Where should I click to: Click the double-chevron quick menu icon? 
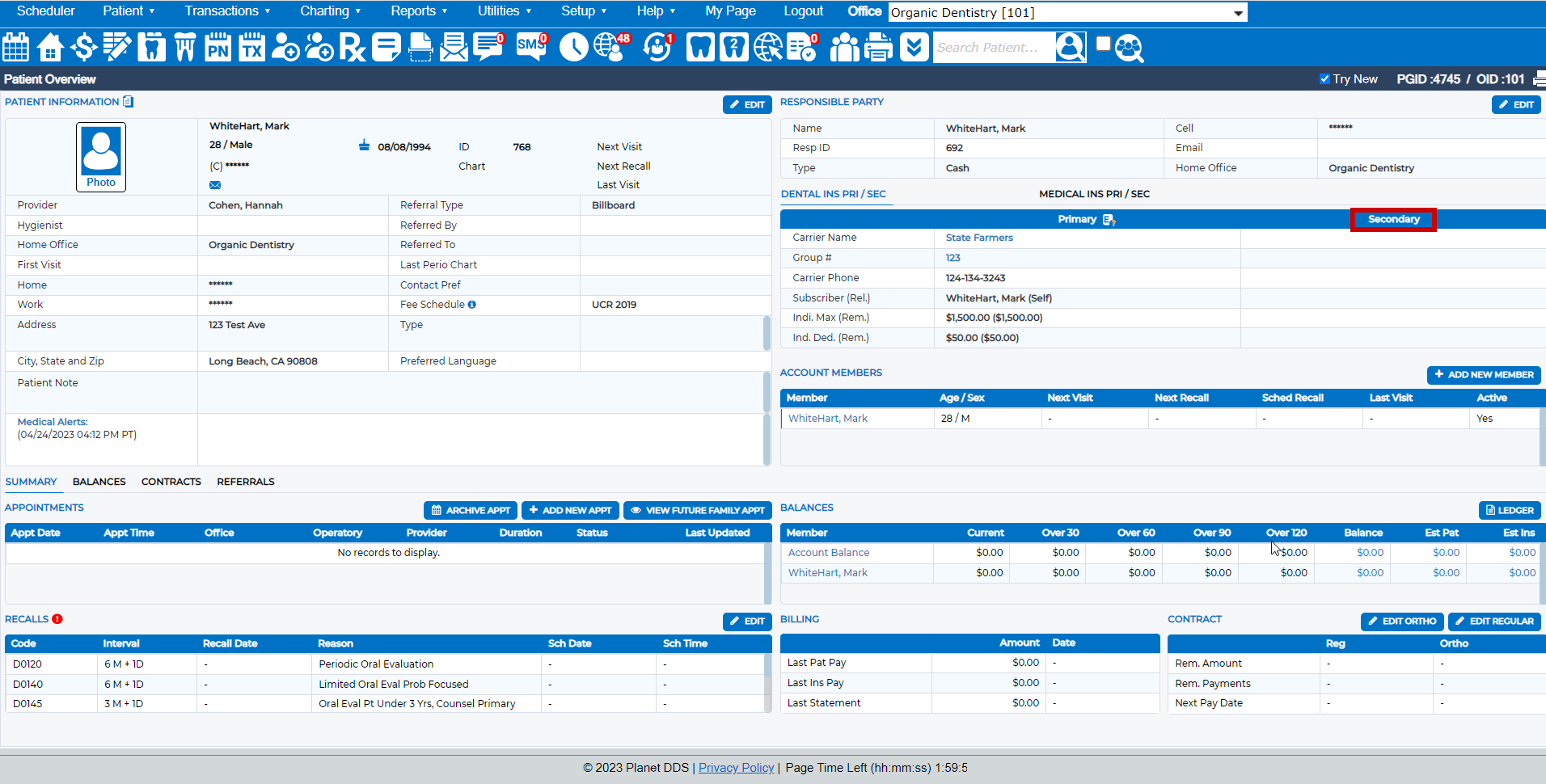coord(914,48)
